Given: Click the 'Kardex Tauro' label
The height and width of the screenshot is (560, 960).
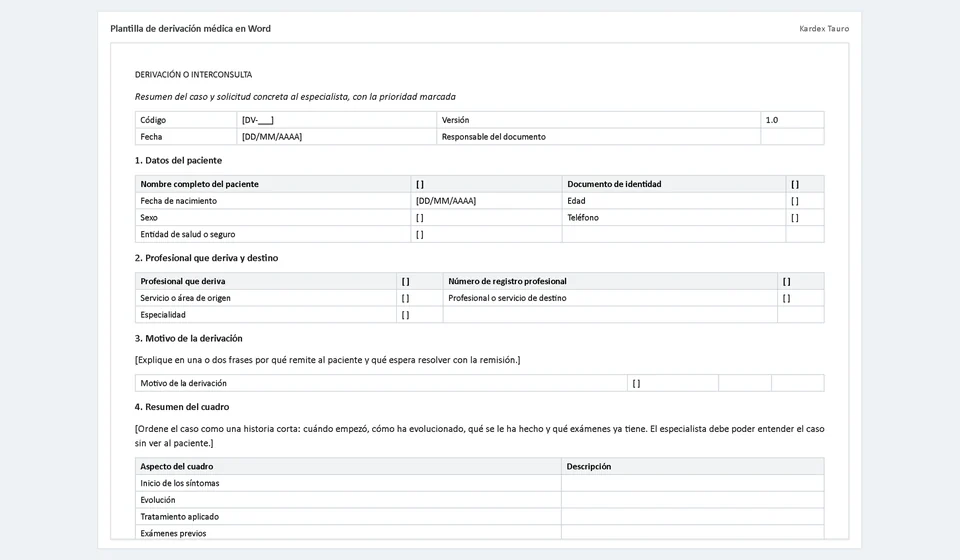Looking at the screenshot, I should tap(824, 29).
